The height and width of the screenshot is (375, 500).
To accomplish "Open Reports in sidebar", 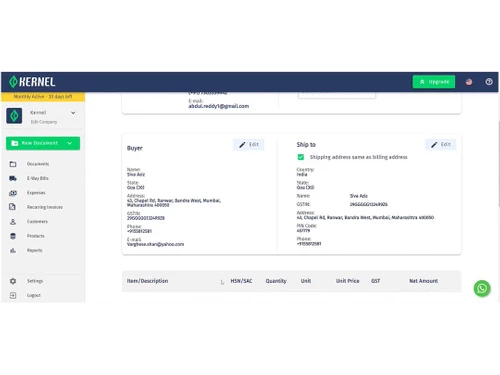I will 34,250.
